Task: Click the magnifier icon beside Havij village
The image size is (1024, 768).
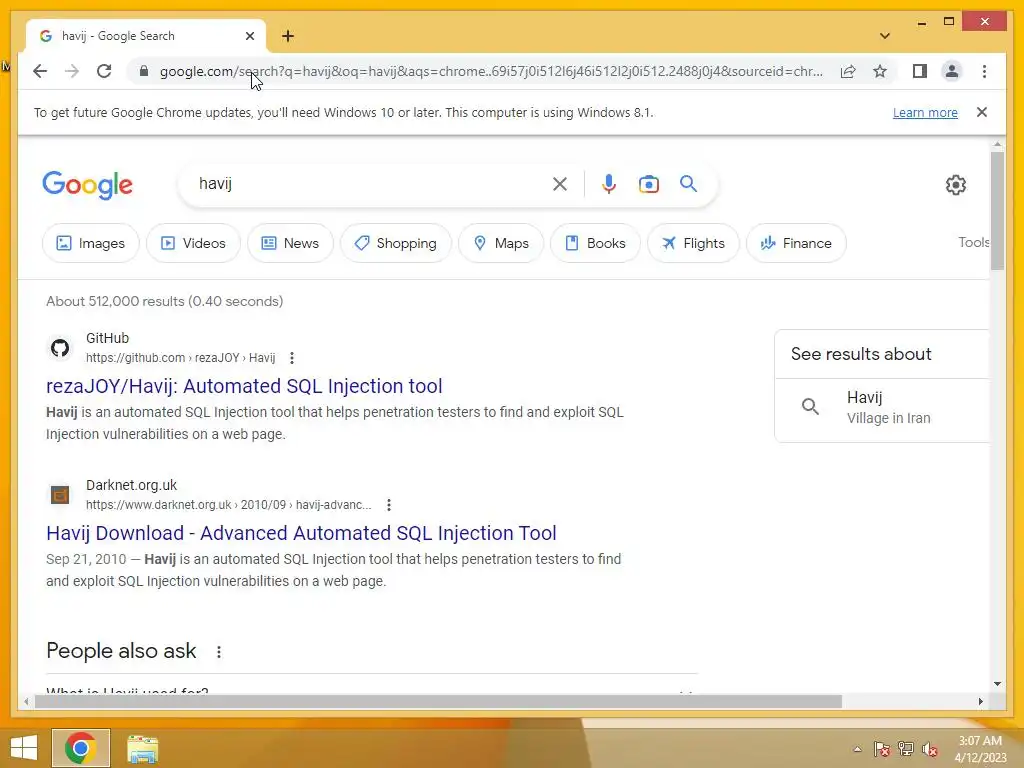Action: [810, 407]
